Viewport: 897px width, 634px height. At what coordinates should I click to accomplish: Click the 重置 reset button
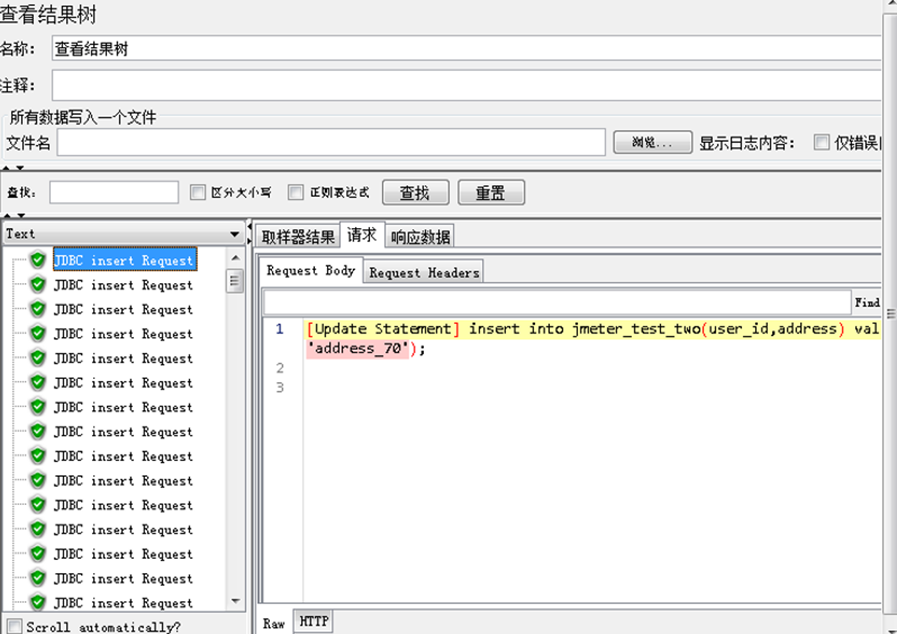(491, 193)
